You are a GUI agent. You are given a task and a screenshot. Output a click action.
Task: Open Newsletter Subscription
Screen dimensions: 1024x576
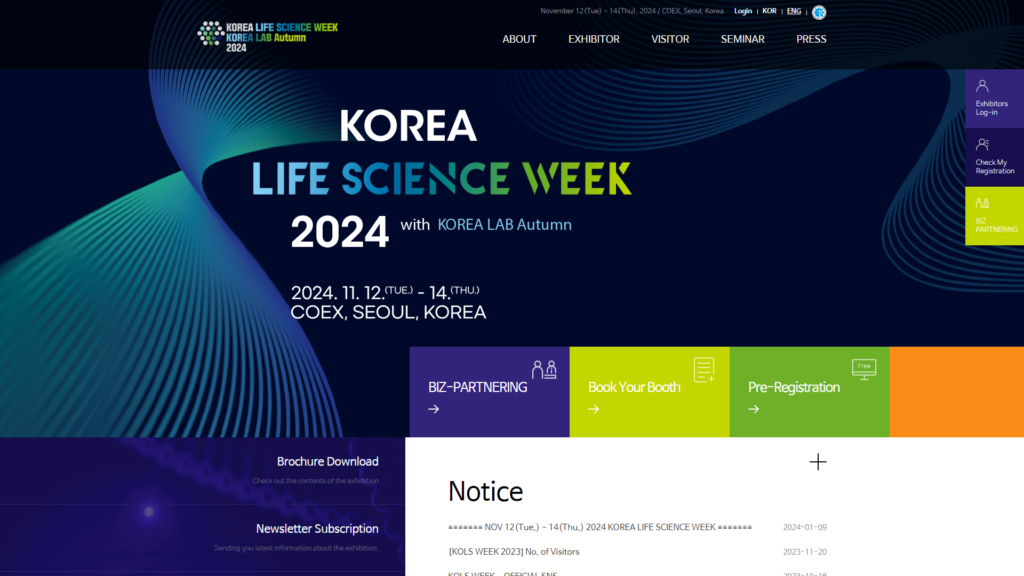coord(317,529)
